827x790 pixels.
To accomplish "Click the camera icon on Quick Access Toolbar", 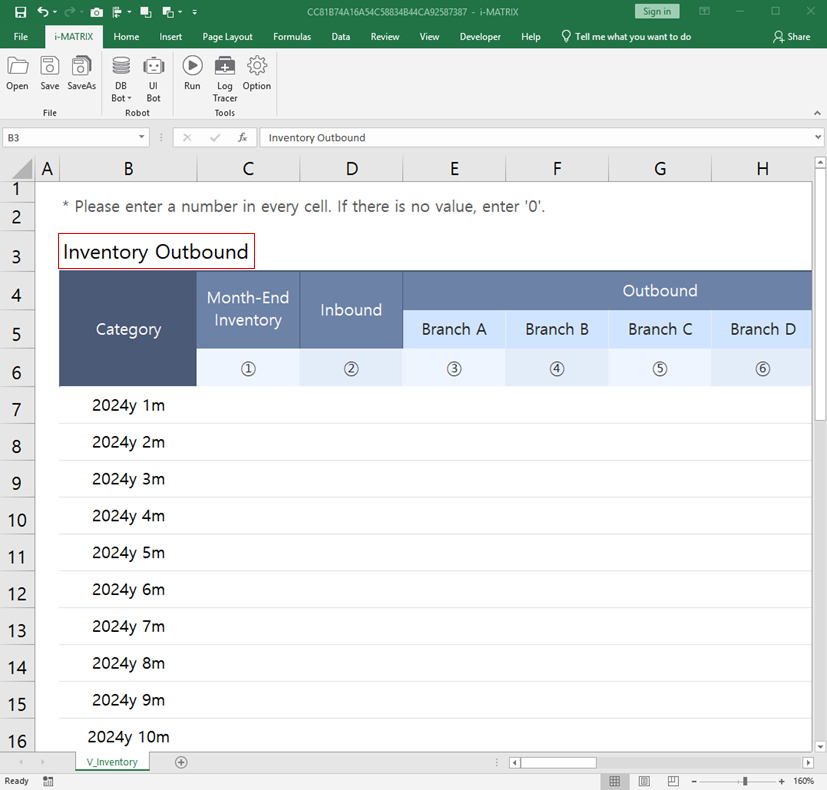I will [96, 11].
